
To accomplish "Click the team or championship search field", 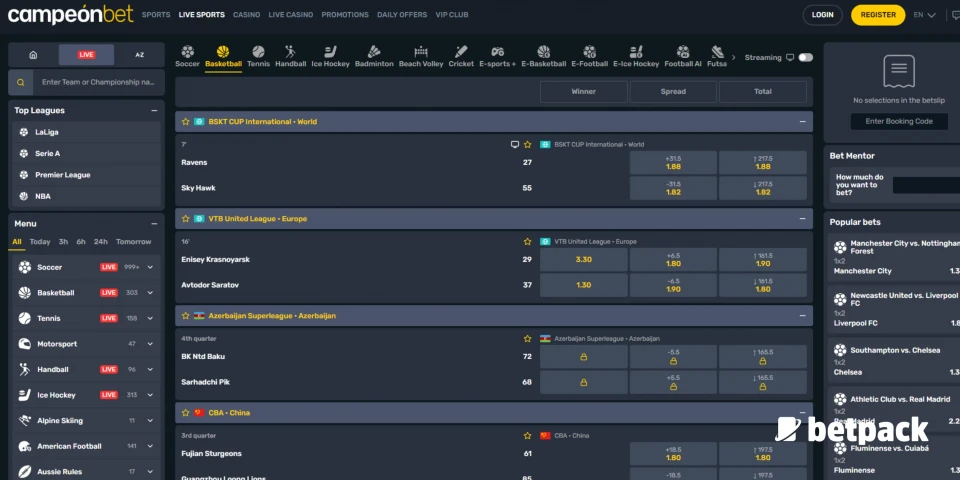I will point(97,82).
